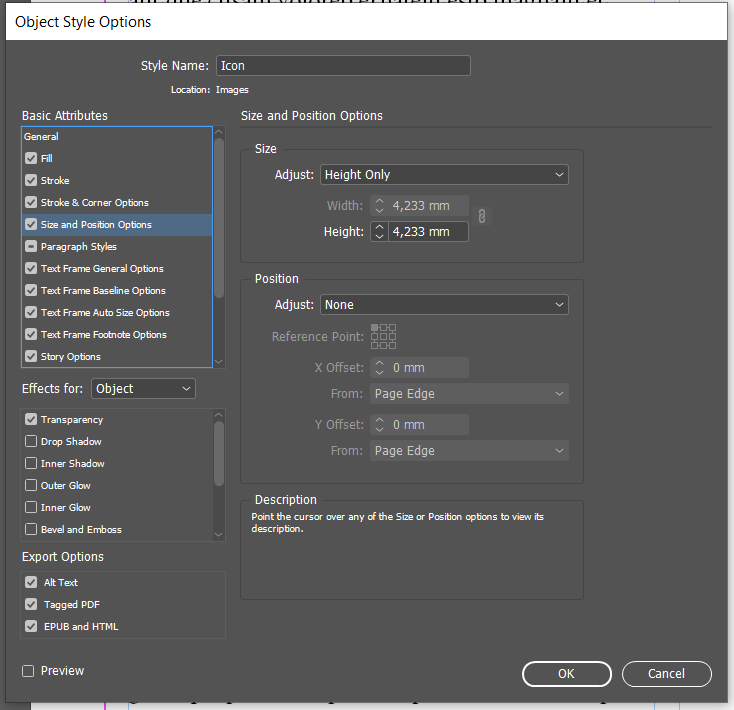734x710 pixels.
Task: Toggle Size and Position Options checkbox
Action: (x=31, y=224)
